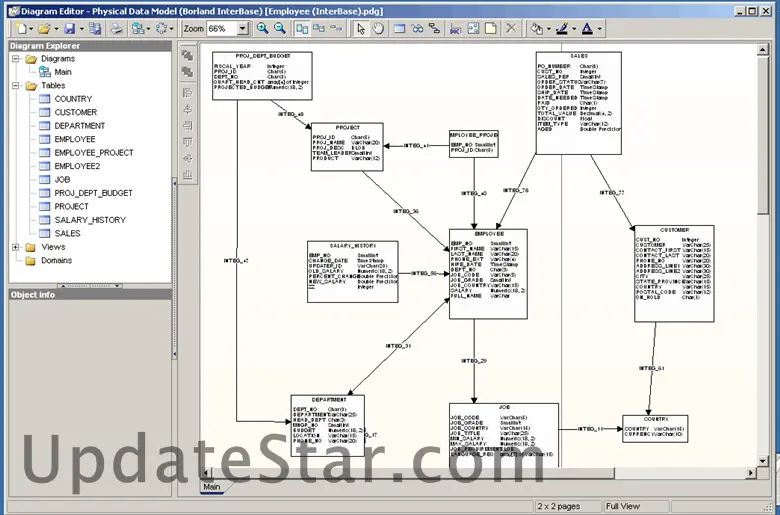Image resolution: width=780 pixels, height=515 pixels.
Task: Collapse the Tables tree node
Action: (x=16, y=86)
